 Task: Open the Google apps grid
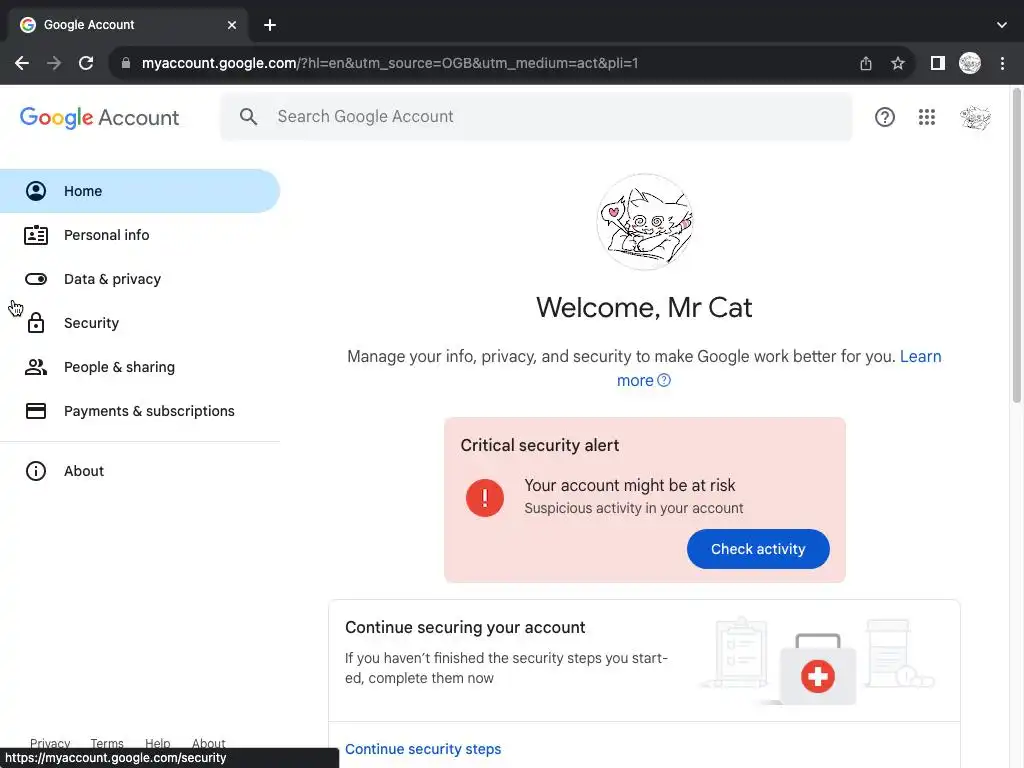tap(927, 117)
